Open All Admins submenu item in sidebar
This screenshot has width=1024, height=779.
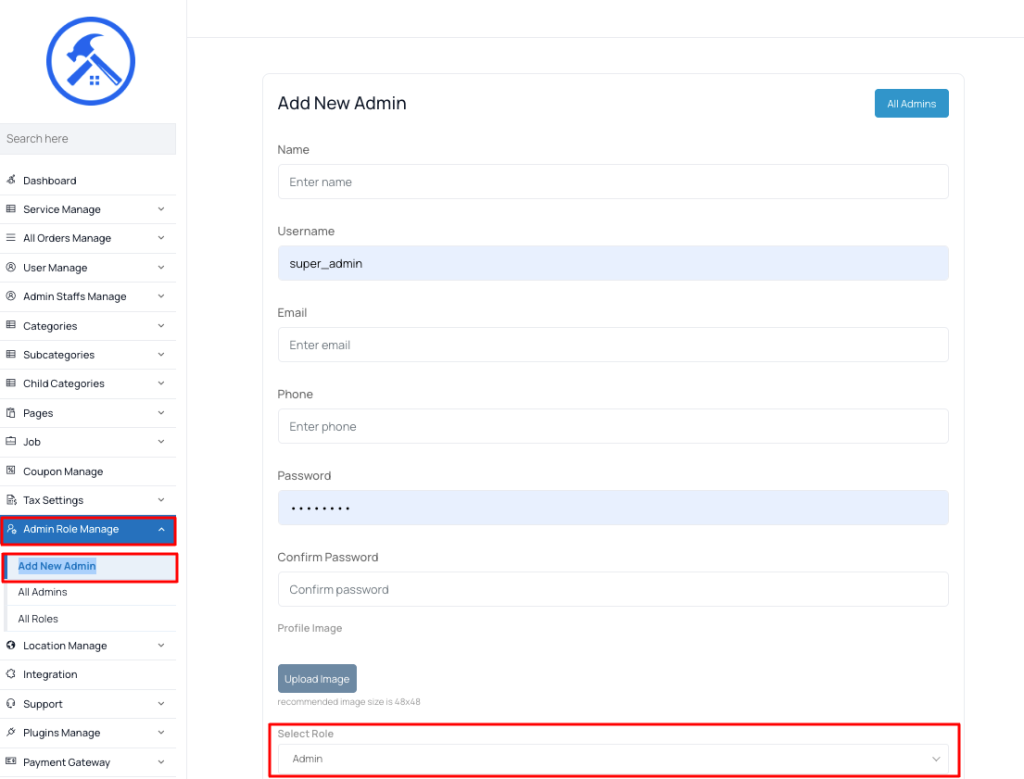(91, 592)
